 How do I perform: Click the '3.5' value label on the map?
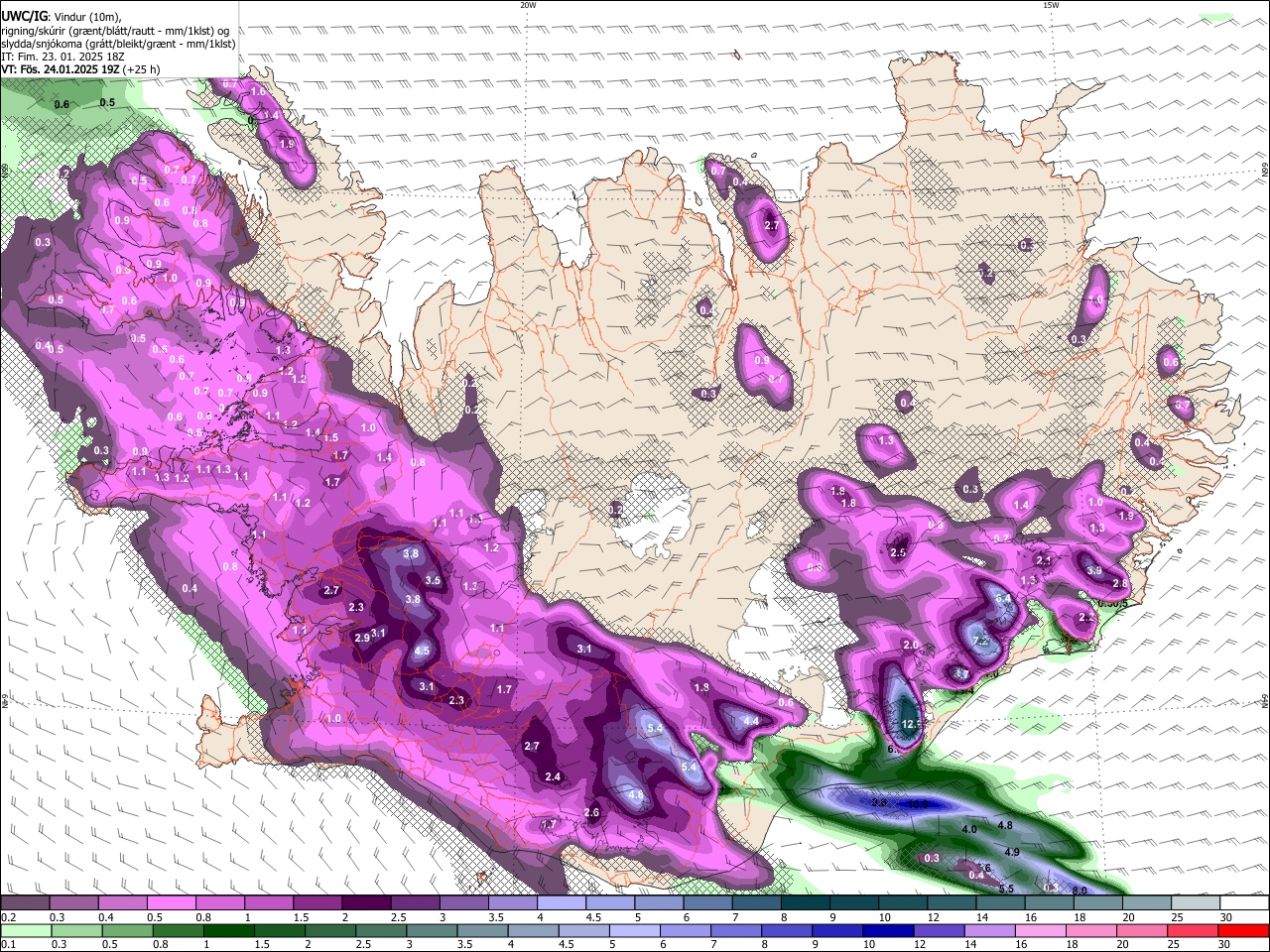coord(433,580)
